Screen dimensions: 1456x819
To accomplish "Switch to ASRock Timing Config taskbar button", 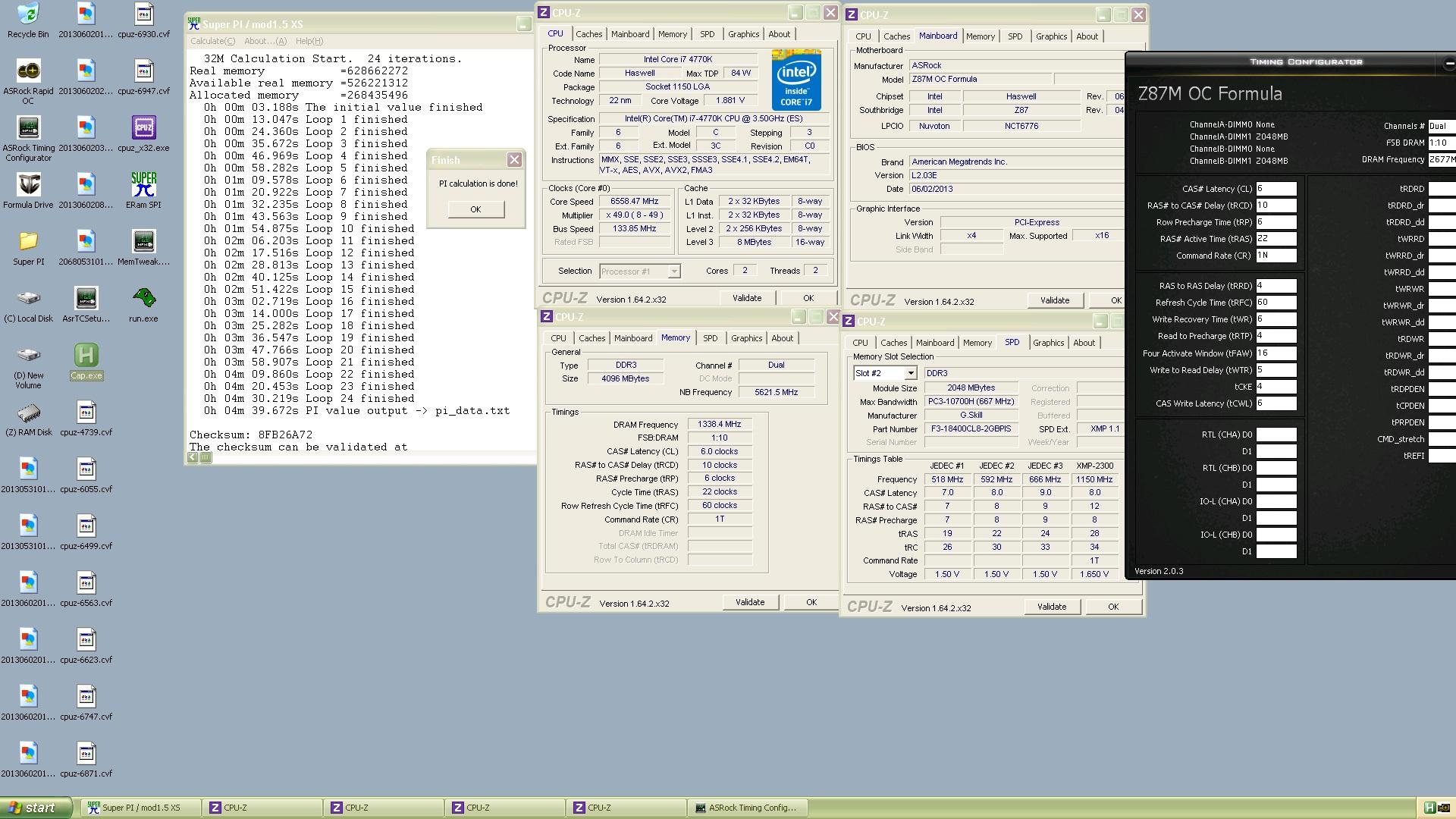I will pyautogui.click(x=747, y=808).
